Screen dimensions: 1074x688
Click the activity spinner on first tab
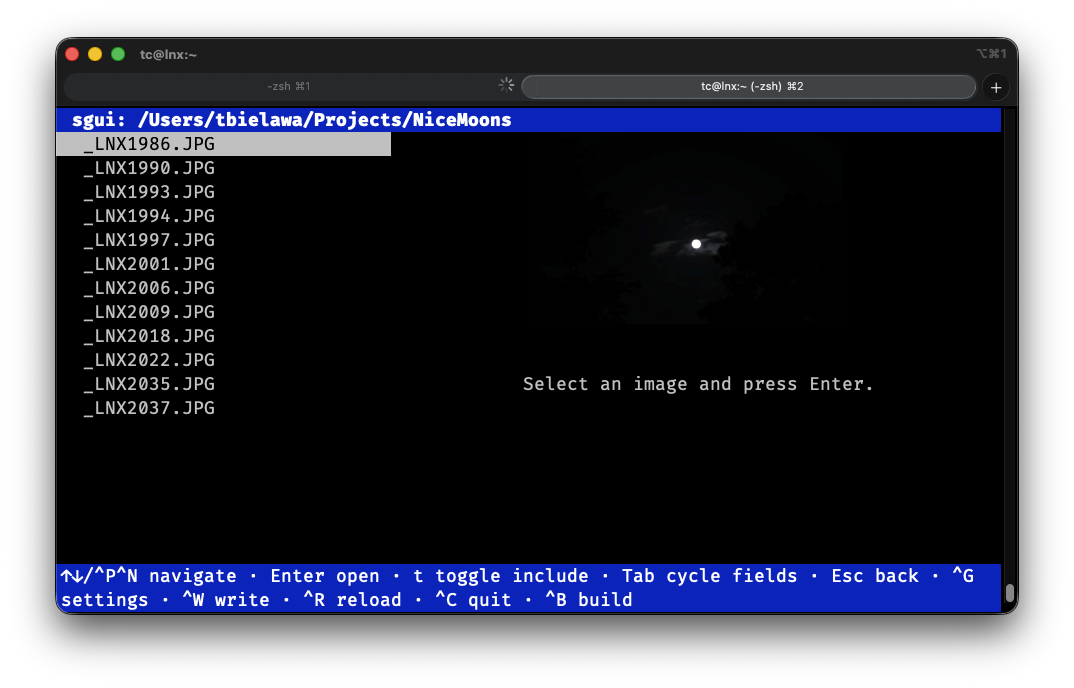coord(506,85)
